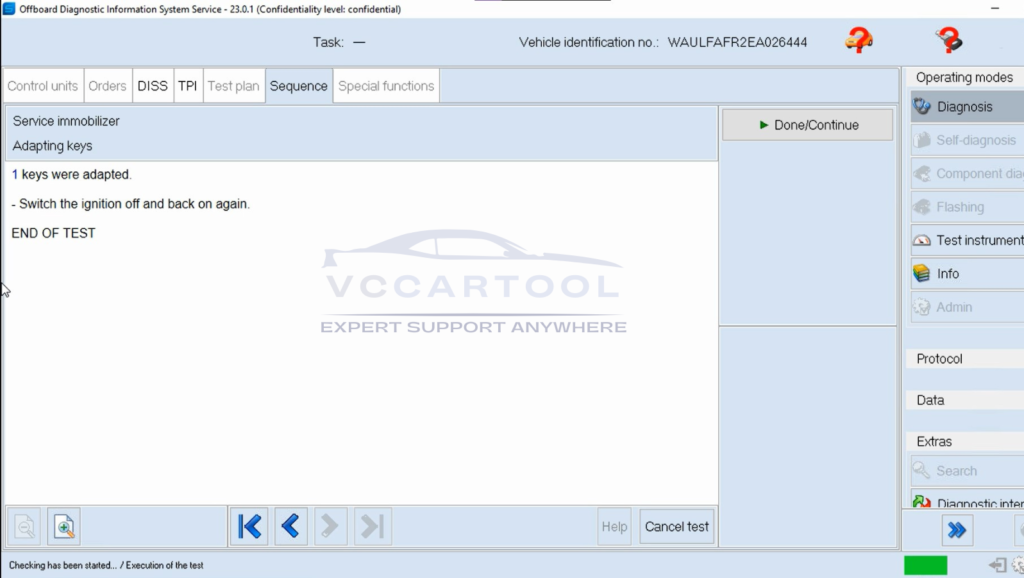Switch to the DISS tab

(x=152, y=86)
